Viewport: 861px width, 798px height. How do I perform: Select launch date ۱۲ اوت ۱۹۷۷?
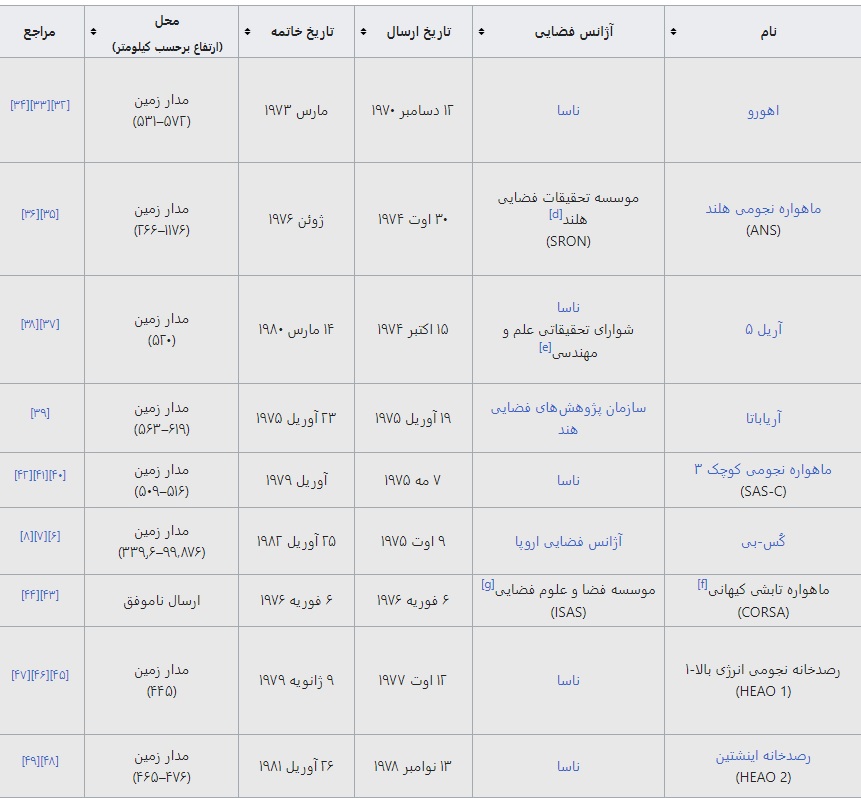(412, 680)
